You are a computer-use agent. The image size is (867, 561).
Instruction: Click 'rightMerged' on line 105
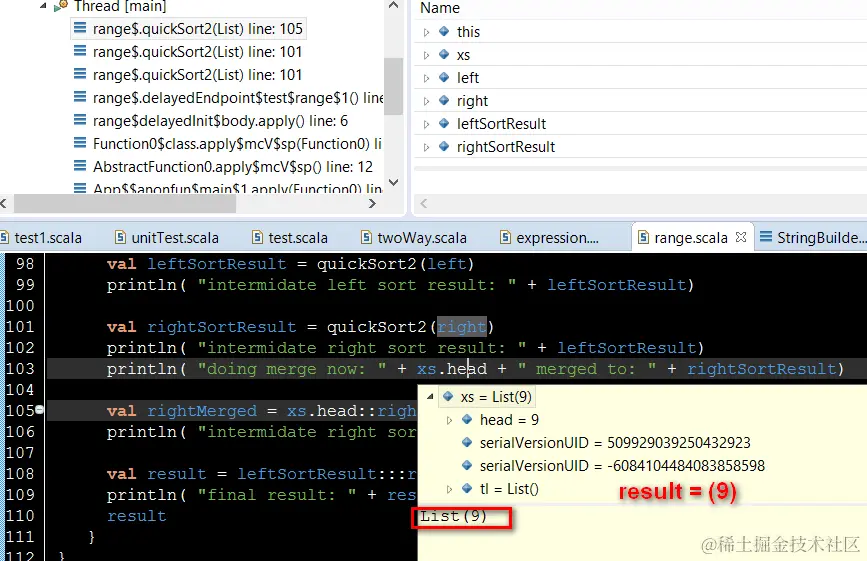(202, 411)
